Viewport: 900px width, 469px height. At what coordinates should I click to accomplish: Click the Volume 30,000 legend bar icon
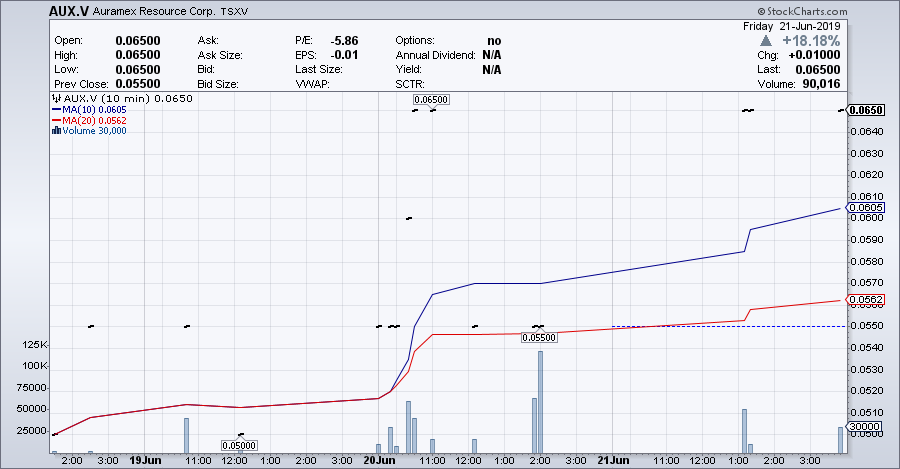coord(56,130)
